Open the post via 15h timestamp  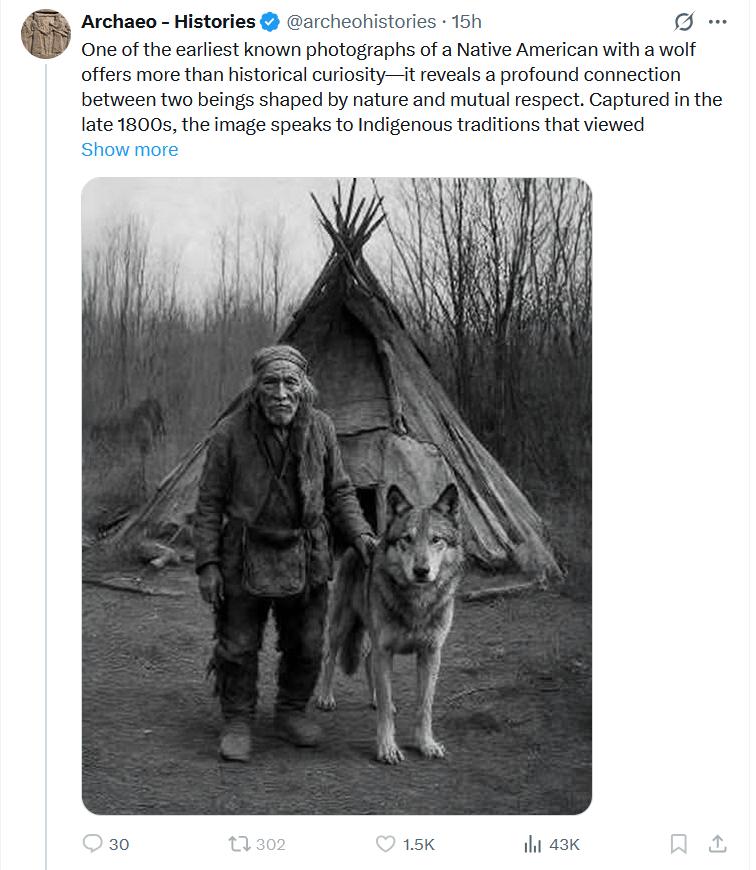click(x=467, y=22)
